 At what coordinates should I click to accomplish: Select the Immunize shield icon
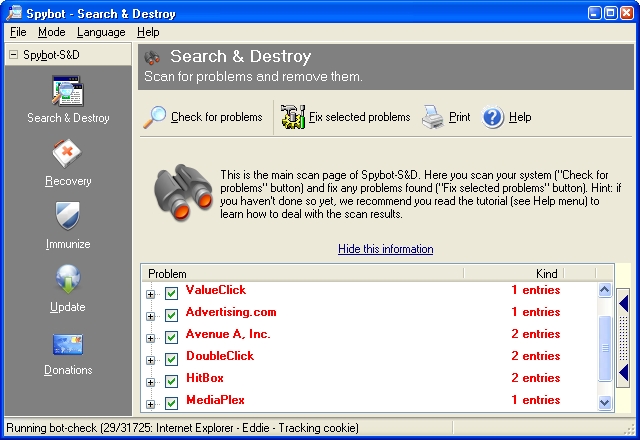(x=67, y=217)
